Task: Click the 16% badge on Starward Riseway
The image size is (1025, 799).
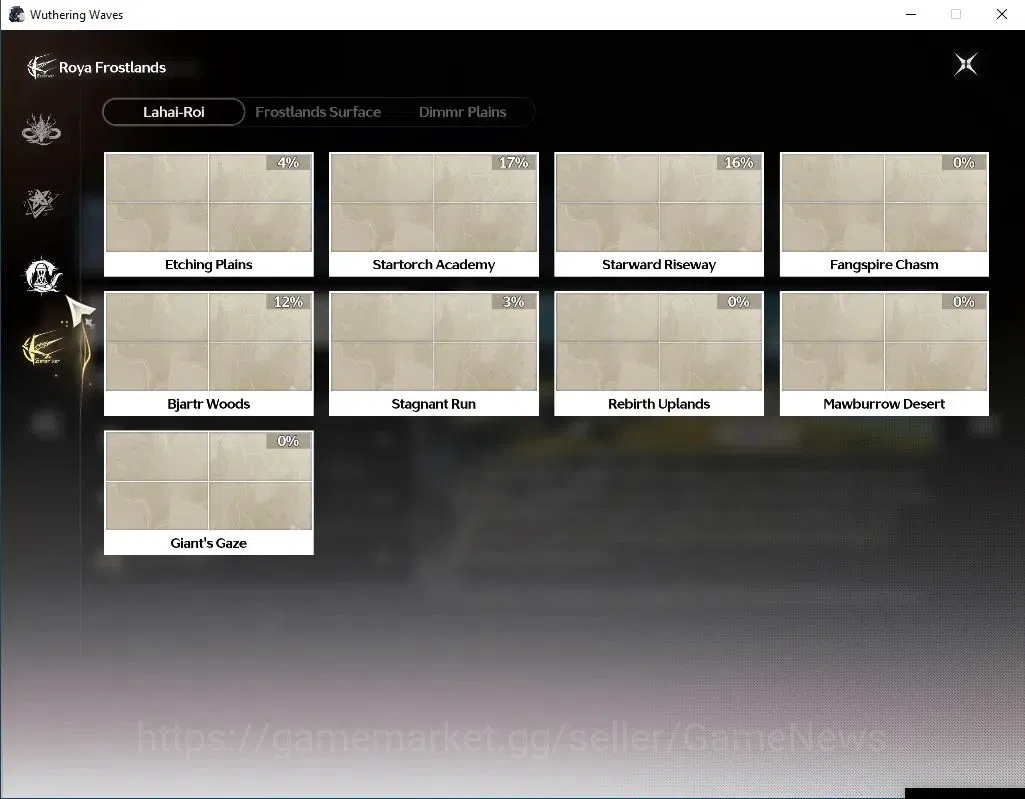Action: coord(739,162)
